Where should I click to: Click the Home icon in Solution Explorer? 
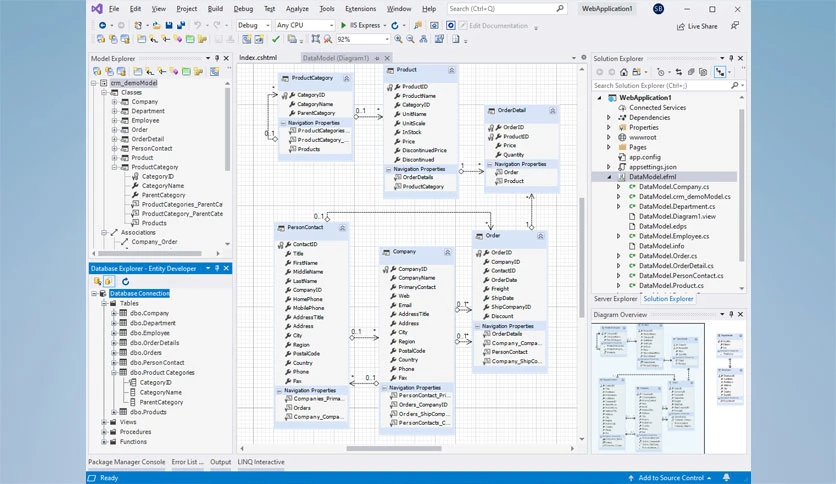[x=624, y=72]
